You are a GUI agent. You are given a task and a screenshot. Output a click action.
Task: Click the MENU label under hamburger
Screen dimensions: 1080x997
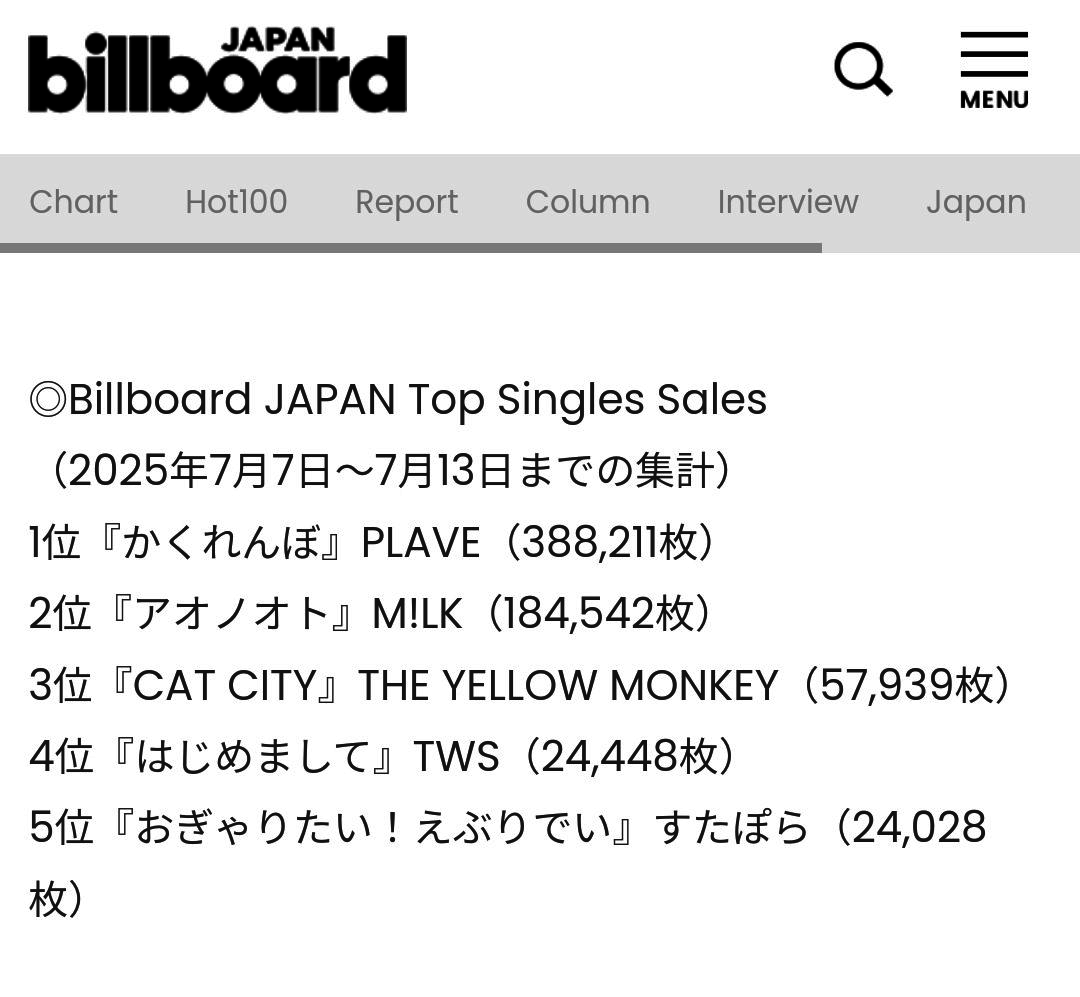(x=994, y=100)
